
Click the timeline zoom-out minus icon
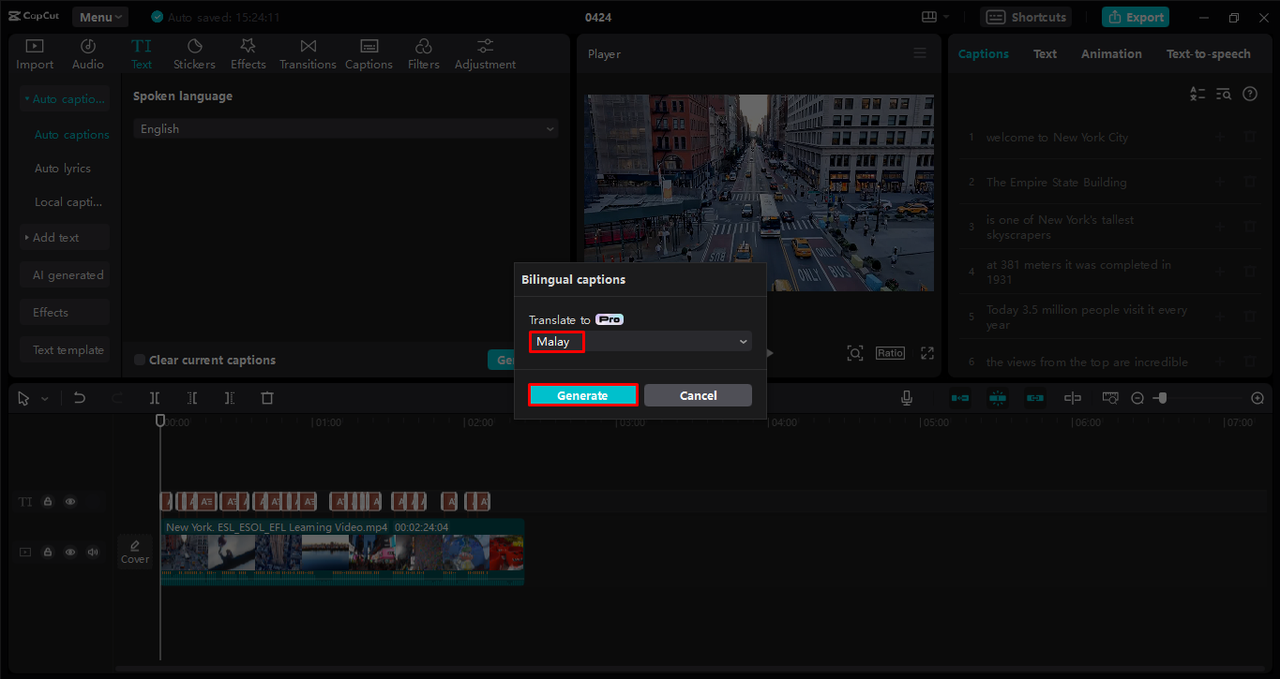pyautogui.click(x=1137, y=398)
